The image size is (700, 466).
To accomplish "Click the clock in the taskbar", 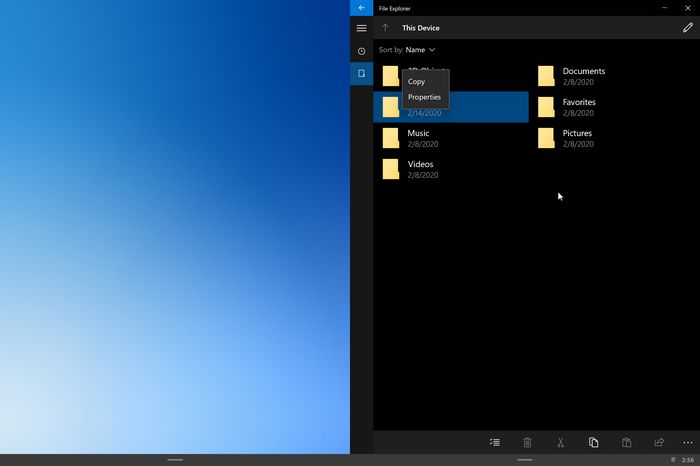I will [687, 460].
